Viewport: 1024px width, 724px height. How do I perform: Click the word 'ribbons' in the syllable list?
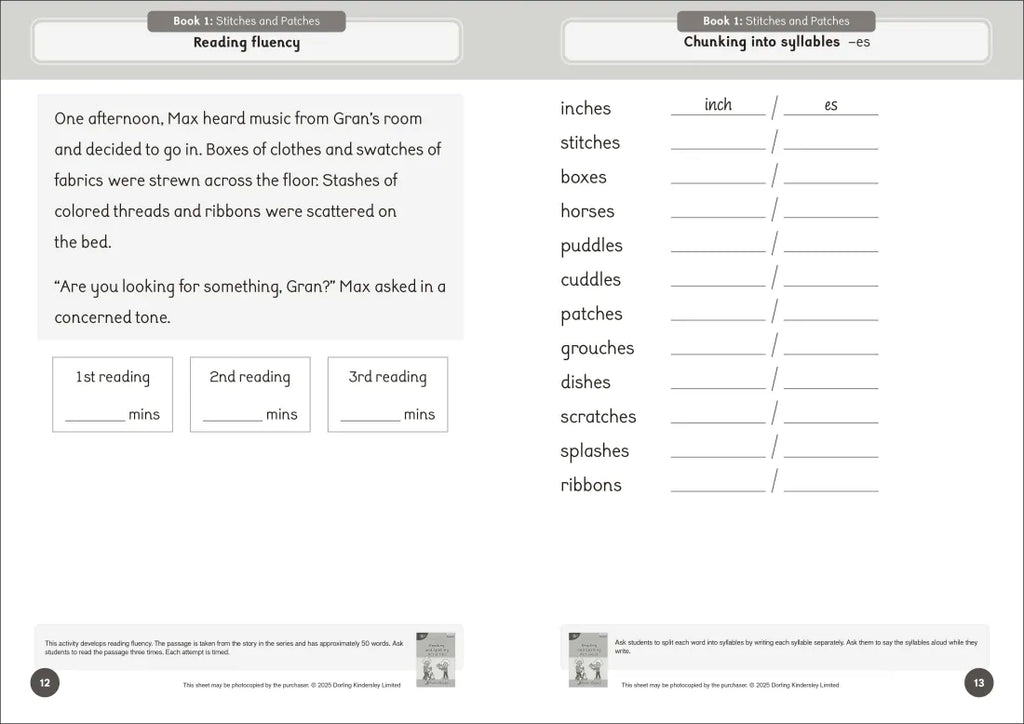click(590, 485)
